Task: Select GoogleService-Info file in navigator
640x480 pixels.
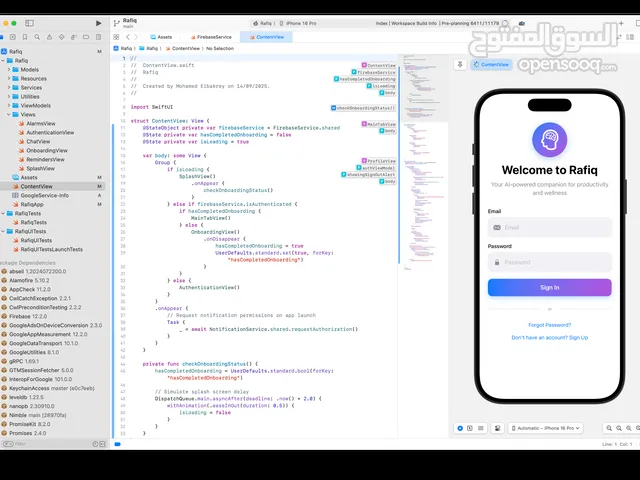Action: point(44,195)
